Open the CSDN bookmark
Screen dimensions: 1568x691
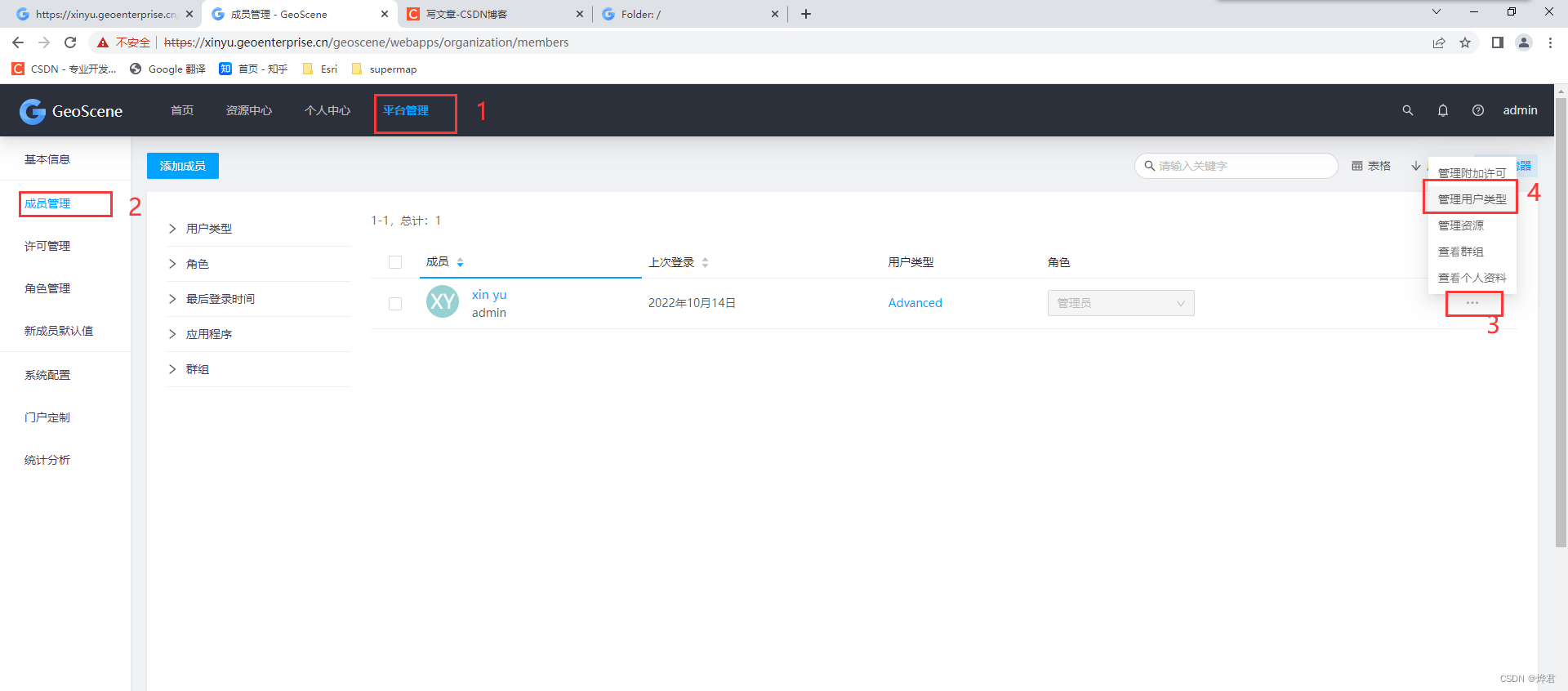pyautogui.click(x=64, y=69)
